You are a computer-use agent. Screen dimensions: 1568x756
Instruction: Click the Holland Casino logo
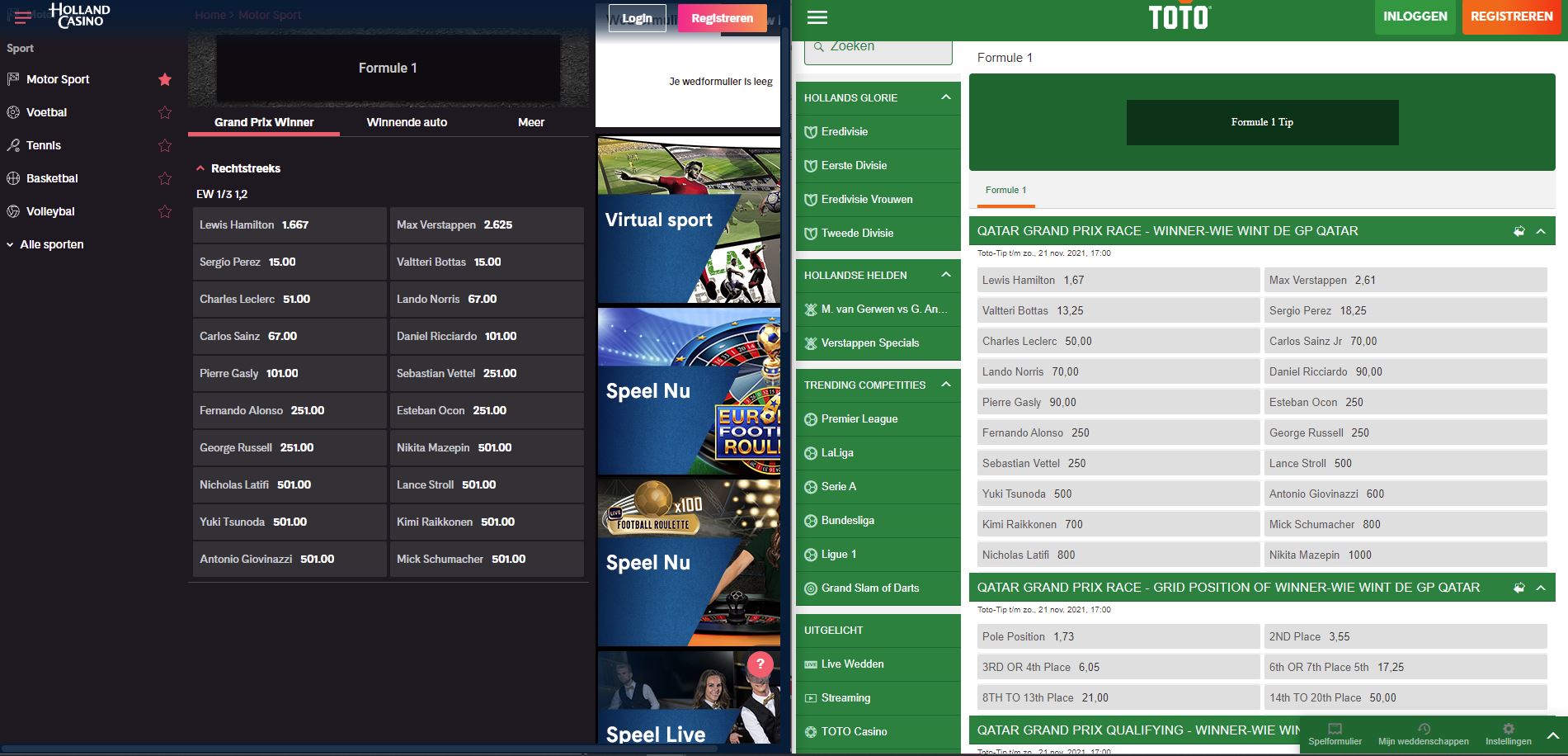coord(79,15)
